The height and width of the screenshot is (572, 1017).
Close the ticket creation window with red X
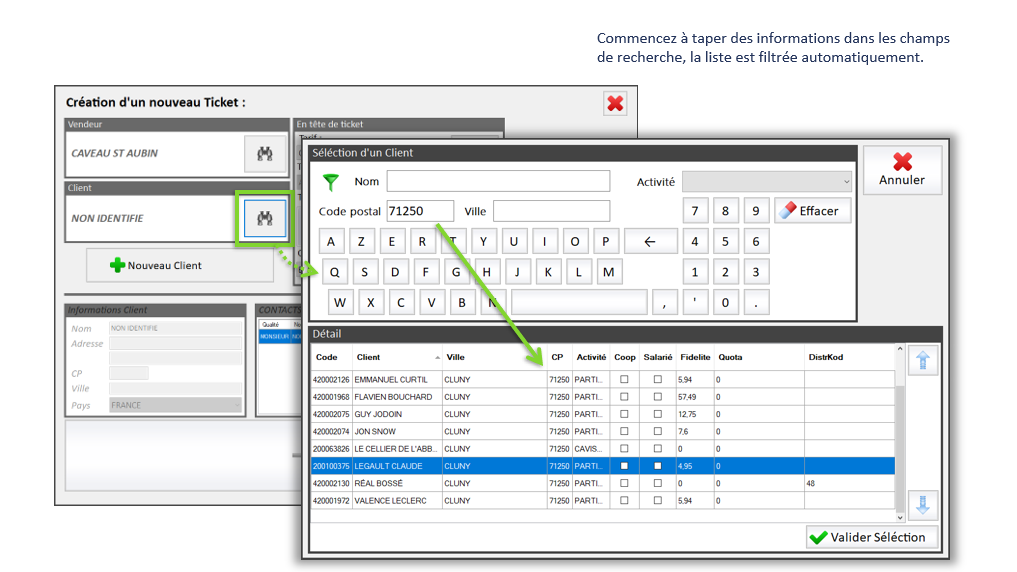(x=616, y=103)
